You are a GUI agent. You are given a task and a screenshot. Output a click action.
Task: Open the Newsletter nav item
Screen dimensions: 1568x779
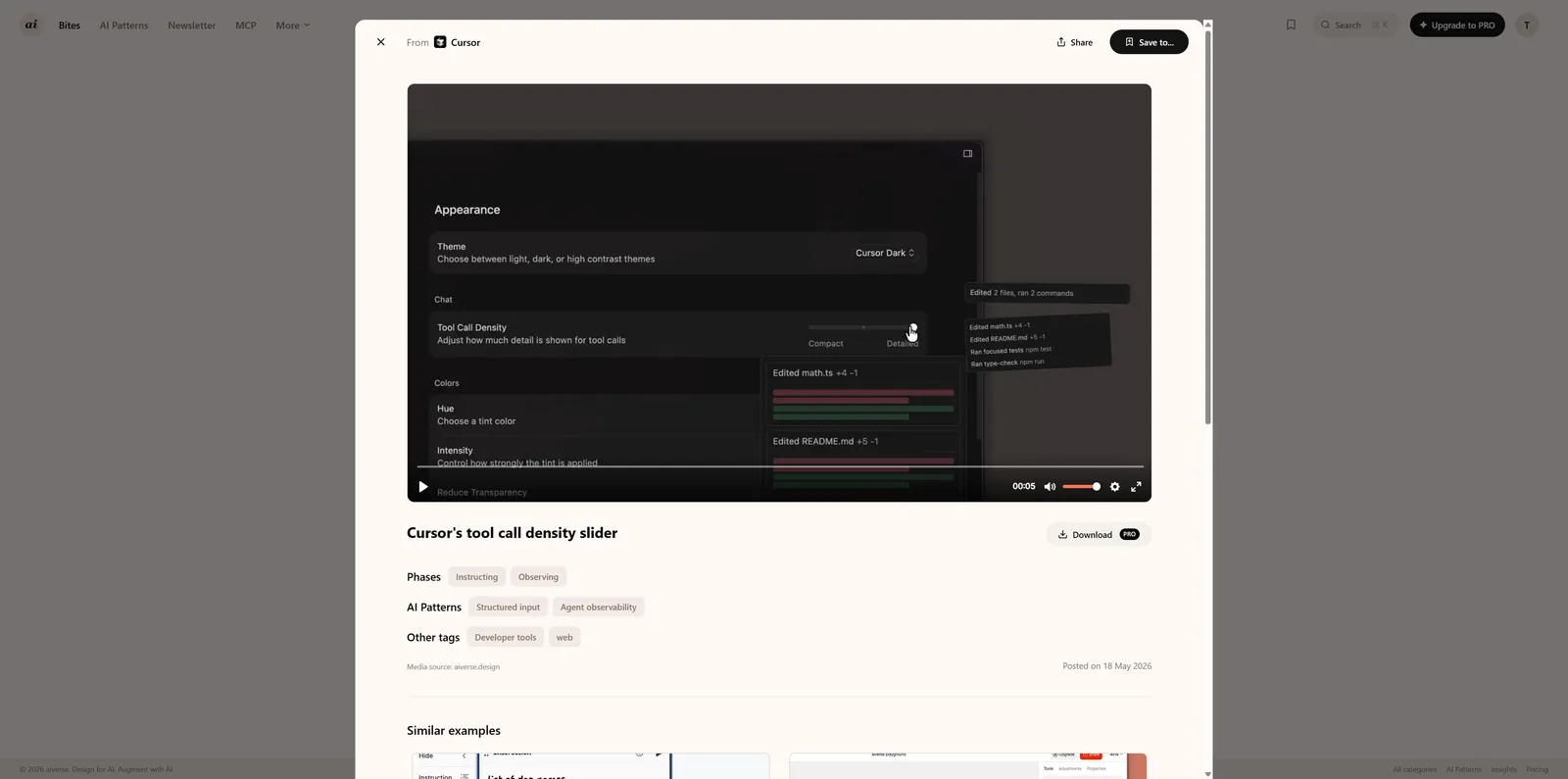pyautogui.click(x=191, y=25)
